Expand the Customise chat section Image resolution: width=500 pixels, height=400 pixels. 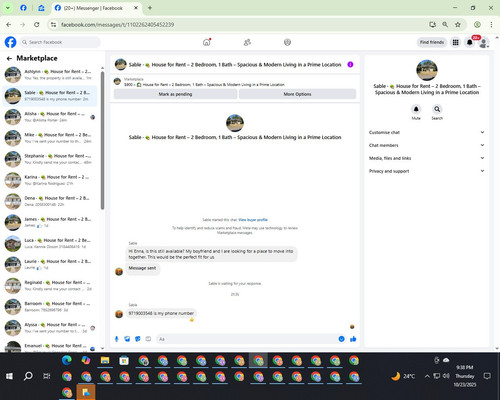click(427, 132)
